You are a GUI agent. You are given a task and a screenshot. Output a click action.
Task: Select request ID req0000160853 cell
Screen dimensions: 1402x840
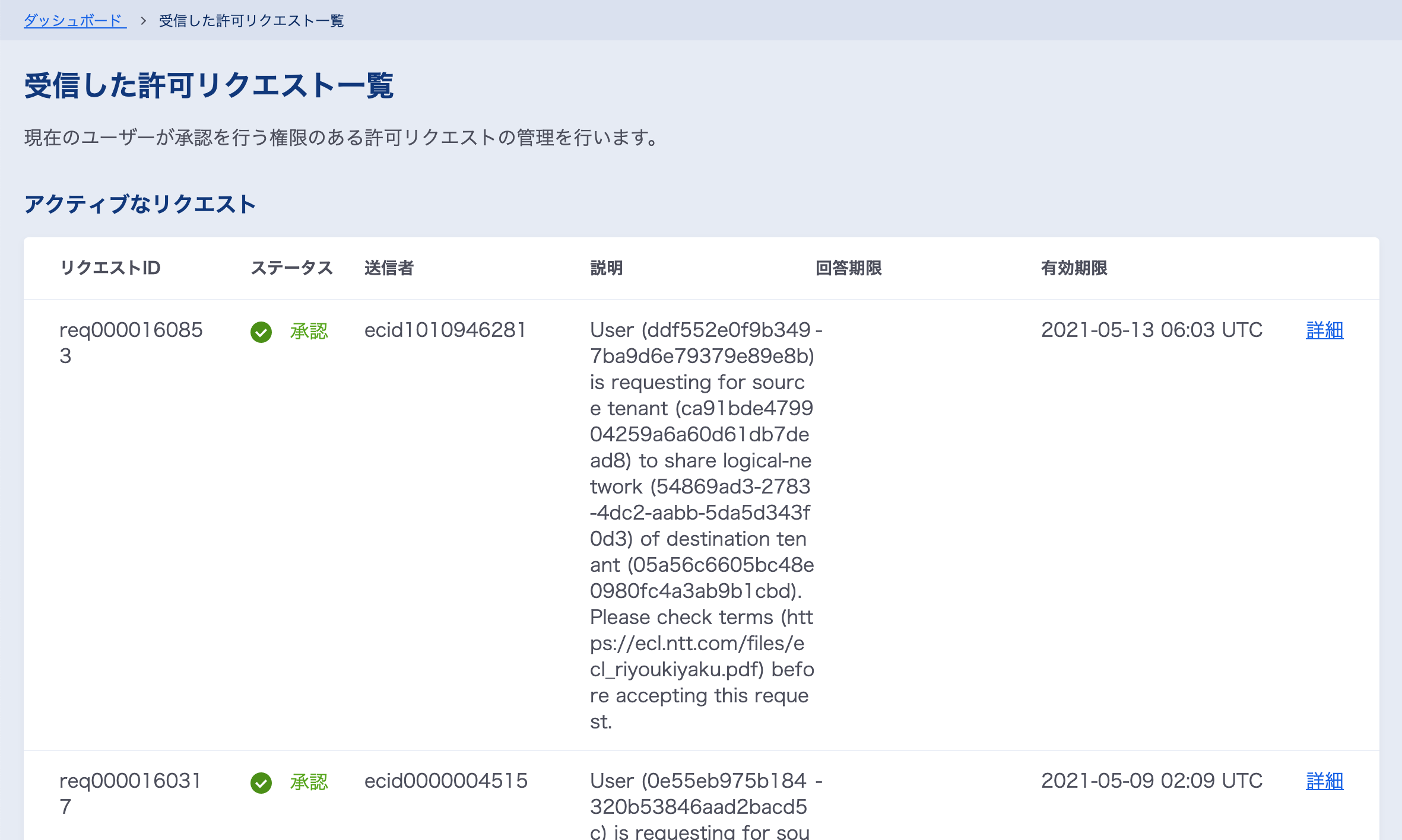click(x=131, y=342)
